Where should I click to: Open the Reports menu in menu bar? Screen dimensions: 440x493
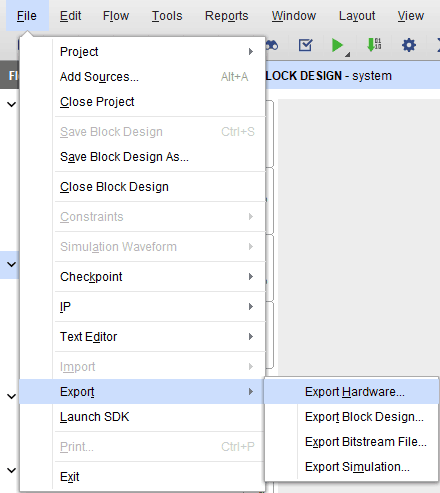click(x=227, y=16)
